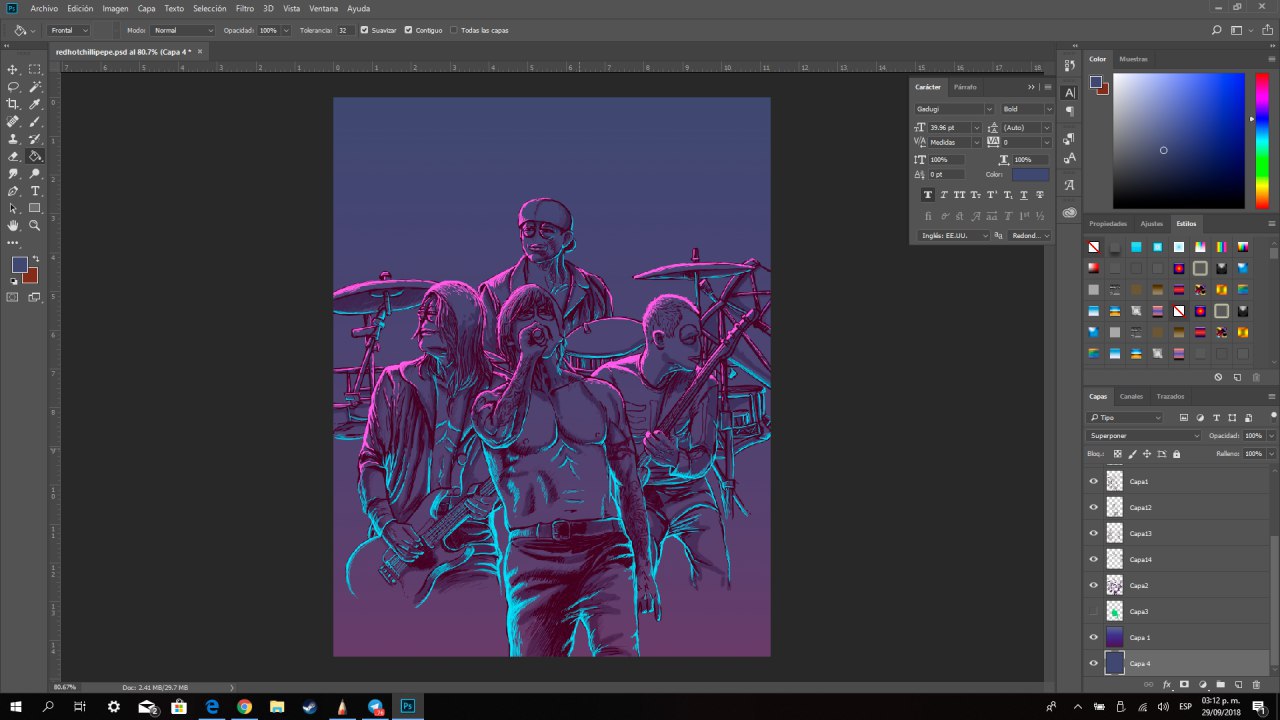Open the Frontal fill source dropdown
This screenshot has height=720, width=1280.
point(70,30)
